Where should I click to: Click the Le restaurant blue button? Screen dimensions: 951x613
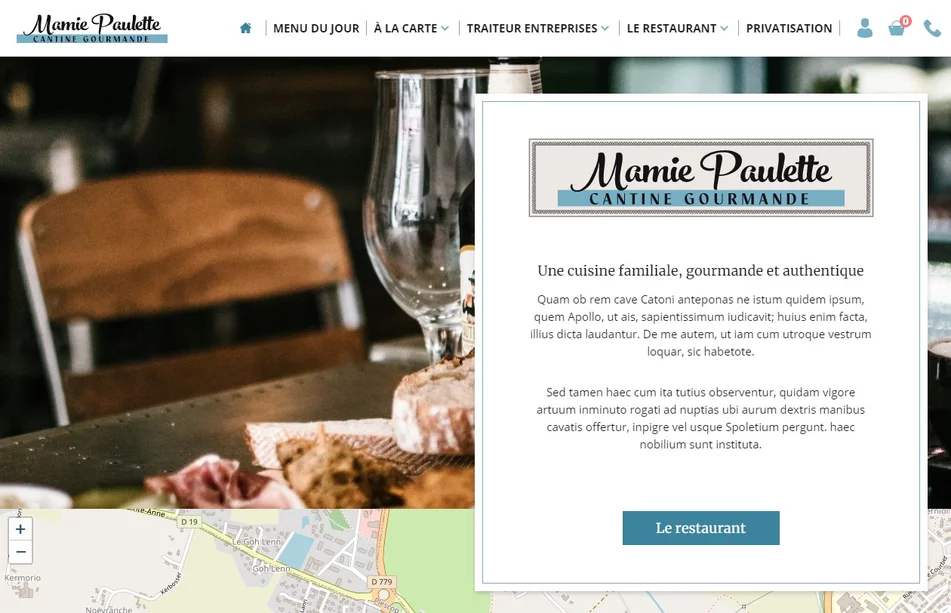[x=701, y=528]
